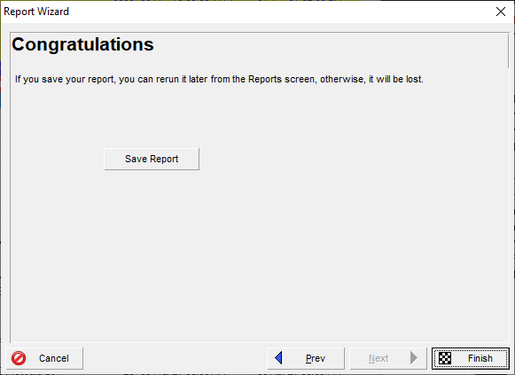Go back with the Prev button
The image size is (515, 375).
tap(306, 358)
